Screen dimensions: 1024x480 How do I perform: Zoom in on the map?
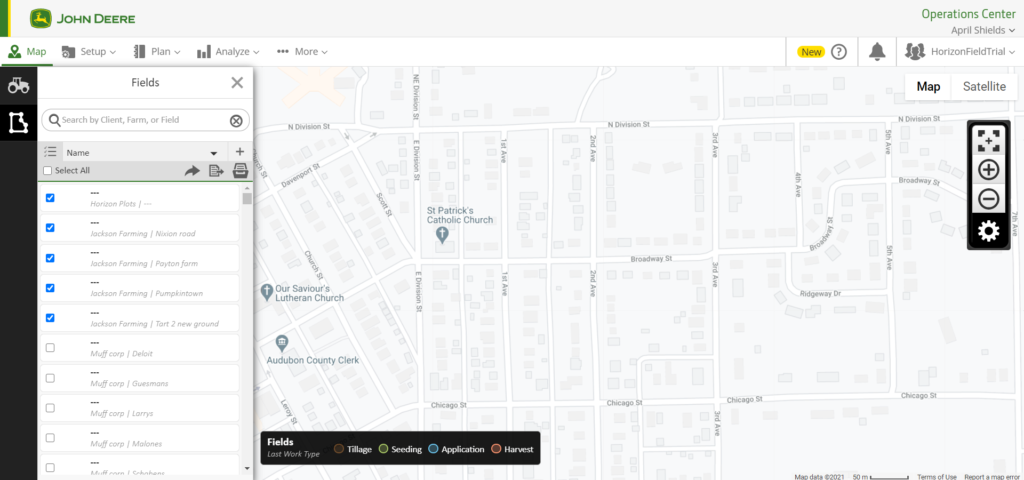click(989, 170)
